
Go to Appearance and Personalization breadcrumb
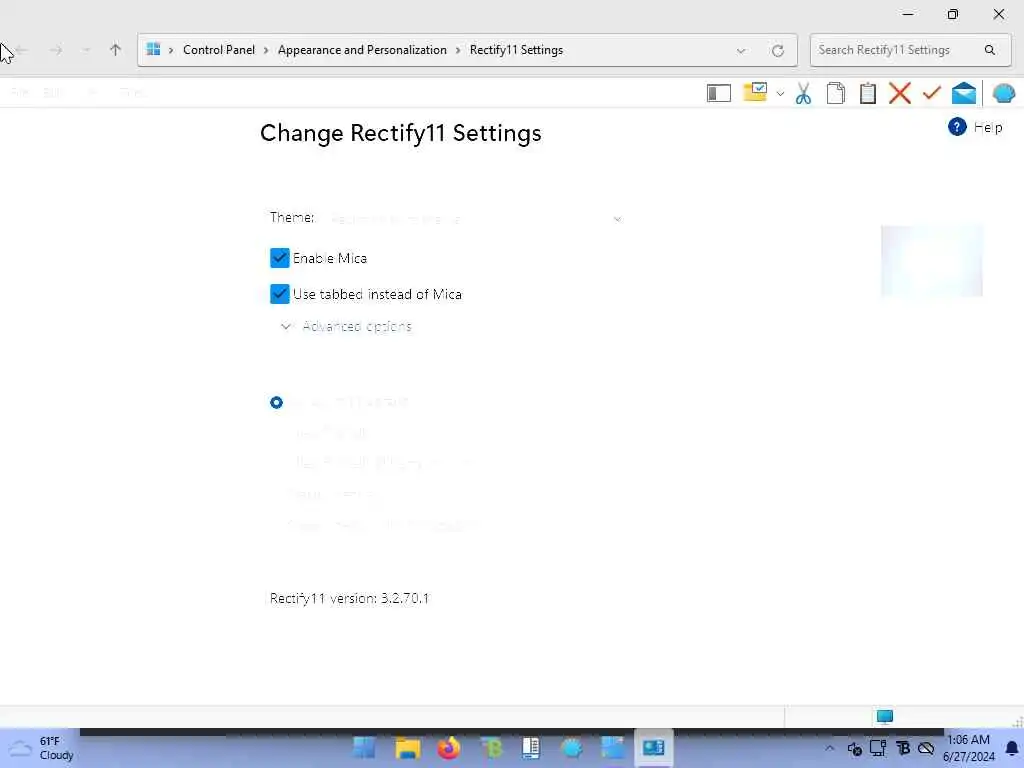point(362,50)
